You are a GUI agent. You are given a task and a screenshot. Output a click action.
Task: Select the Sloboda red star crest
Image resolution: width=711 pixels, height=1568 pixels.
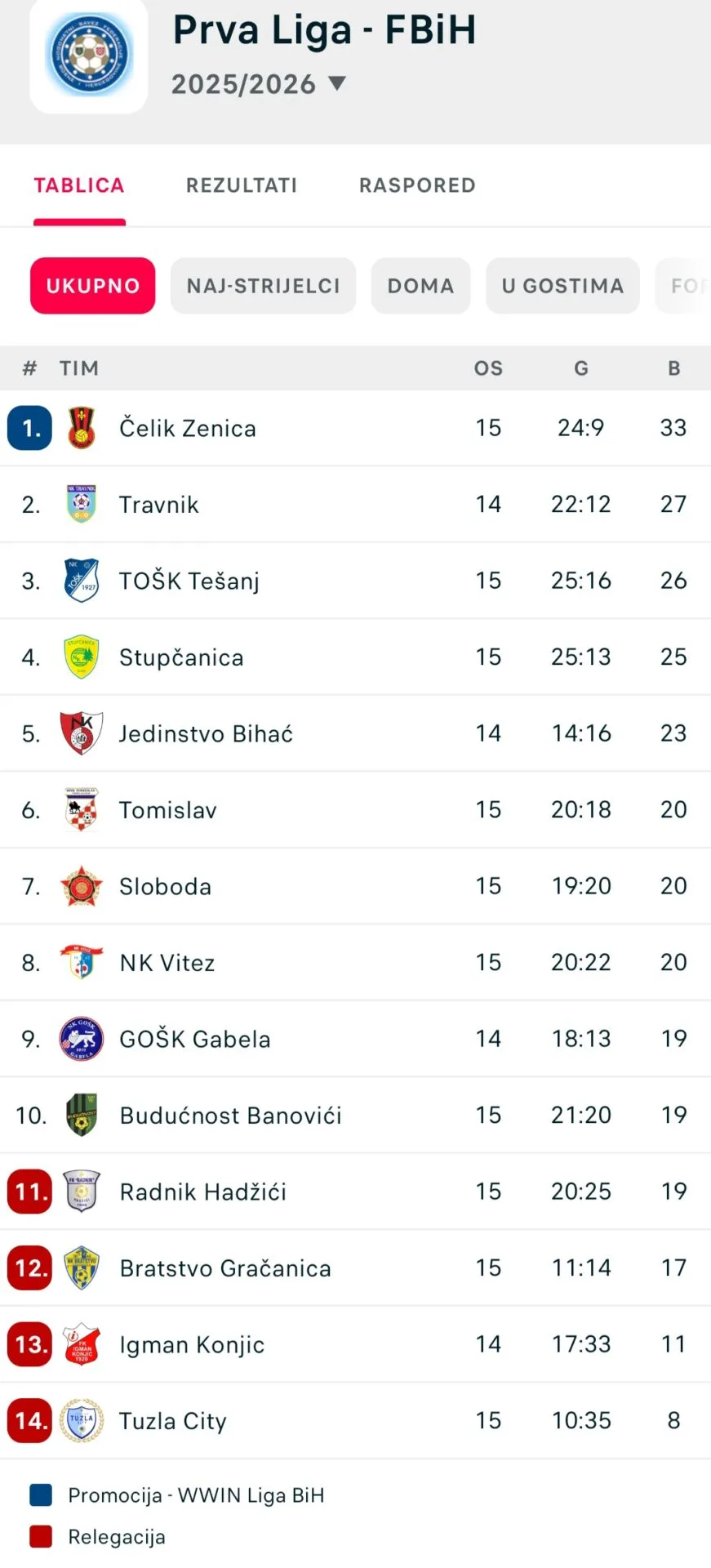click(82, 886)
